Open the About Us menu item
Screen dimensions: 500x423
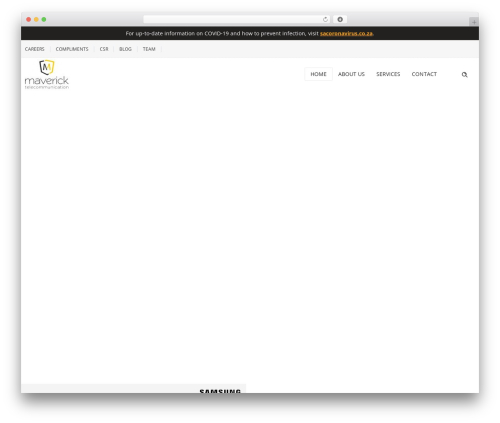(351, 74)
